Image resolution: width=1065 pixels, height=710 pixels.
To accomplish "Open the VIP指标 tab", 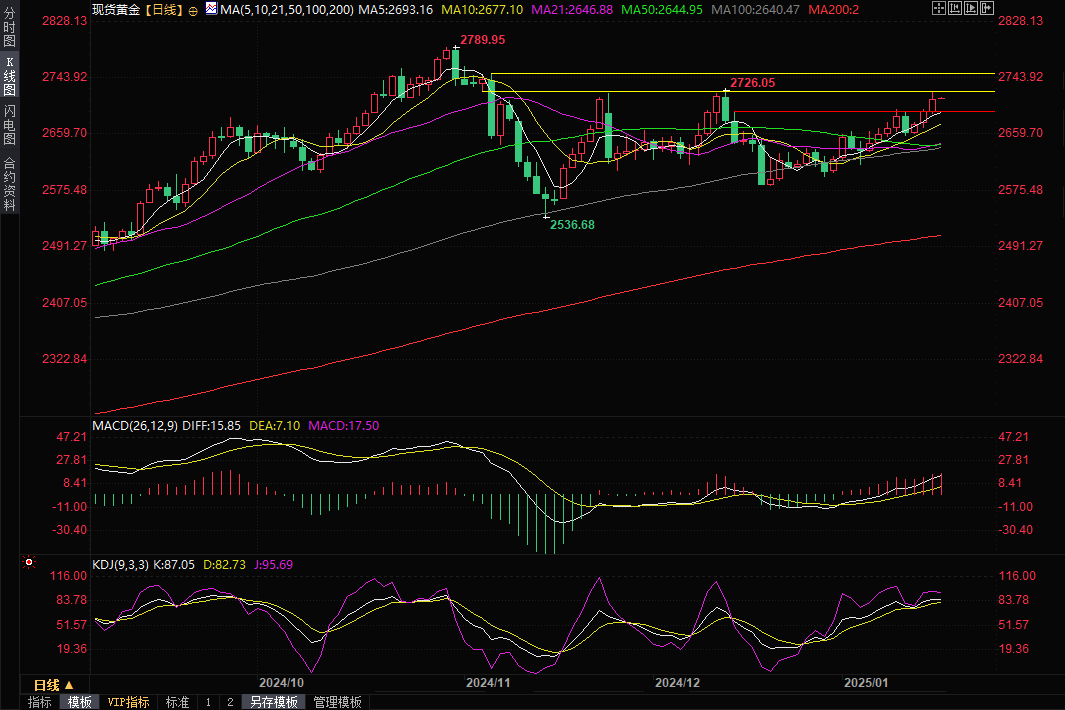I will tap(129, 702).
